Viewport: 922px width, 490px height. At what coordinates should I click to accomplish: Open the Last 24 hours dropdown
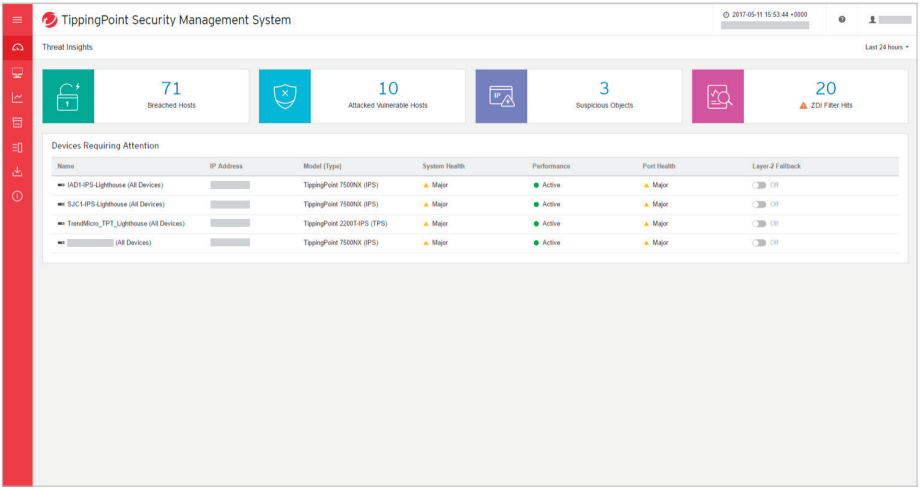click(x=887, y=47)
